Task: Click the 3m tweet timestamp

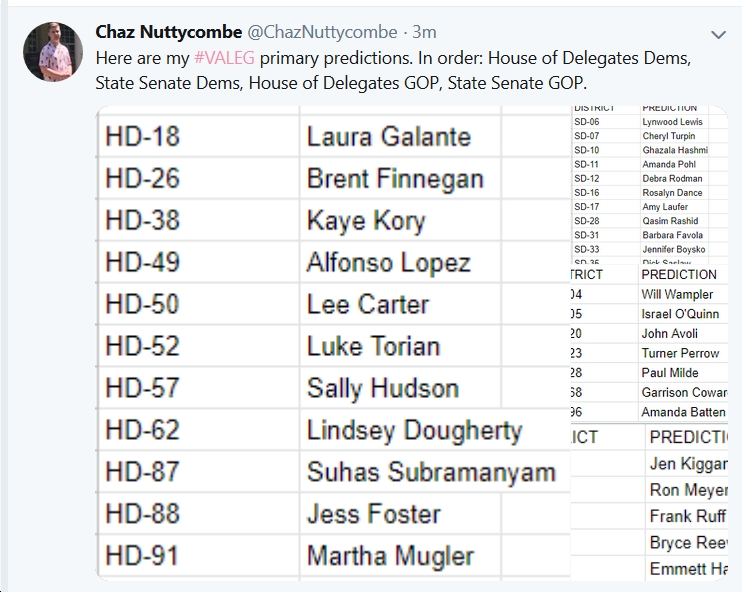Action: coord(424,32)
